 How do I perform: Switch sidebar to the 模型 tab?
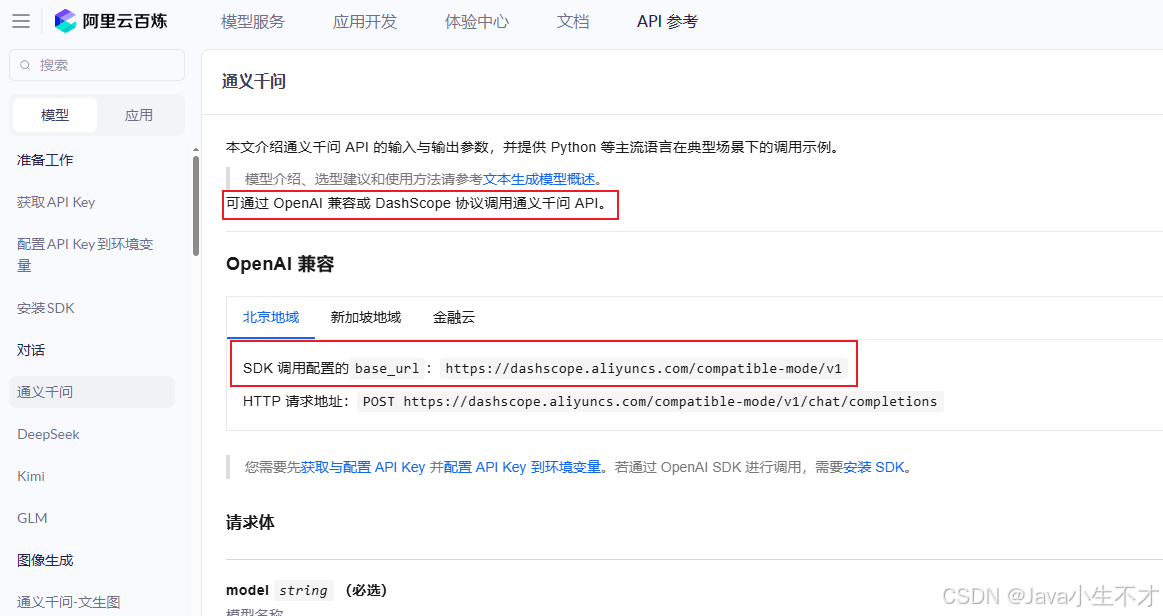tap(55, 115)
